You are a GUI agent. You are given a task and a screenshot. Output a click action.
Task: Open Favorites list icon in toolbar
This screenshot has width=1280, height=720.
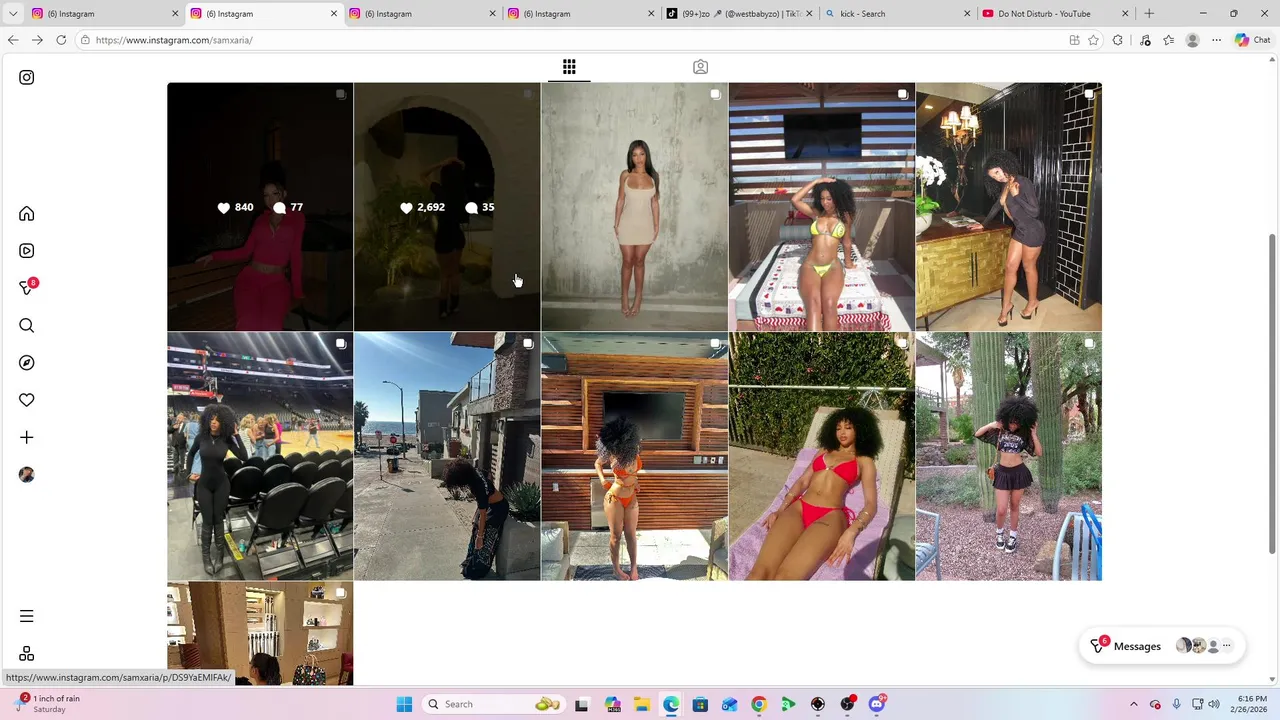(x=1168, y=40)
